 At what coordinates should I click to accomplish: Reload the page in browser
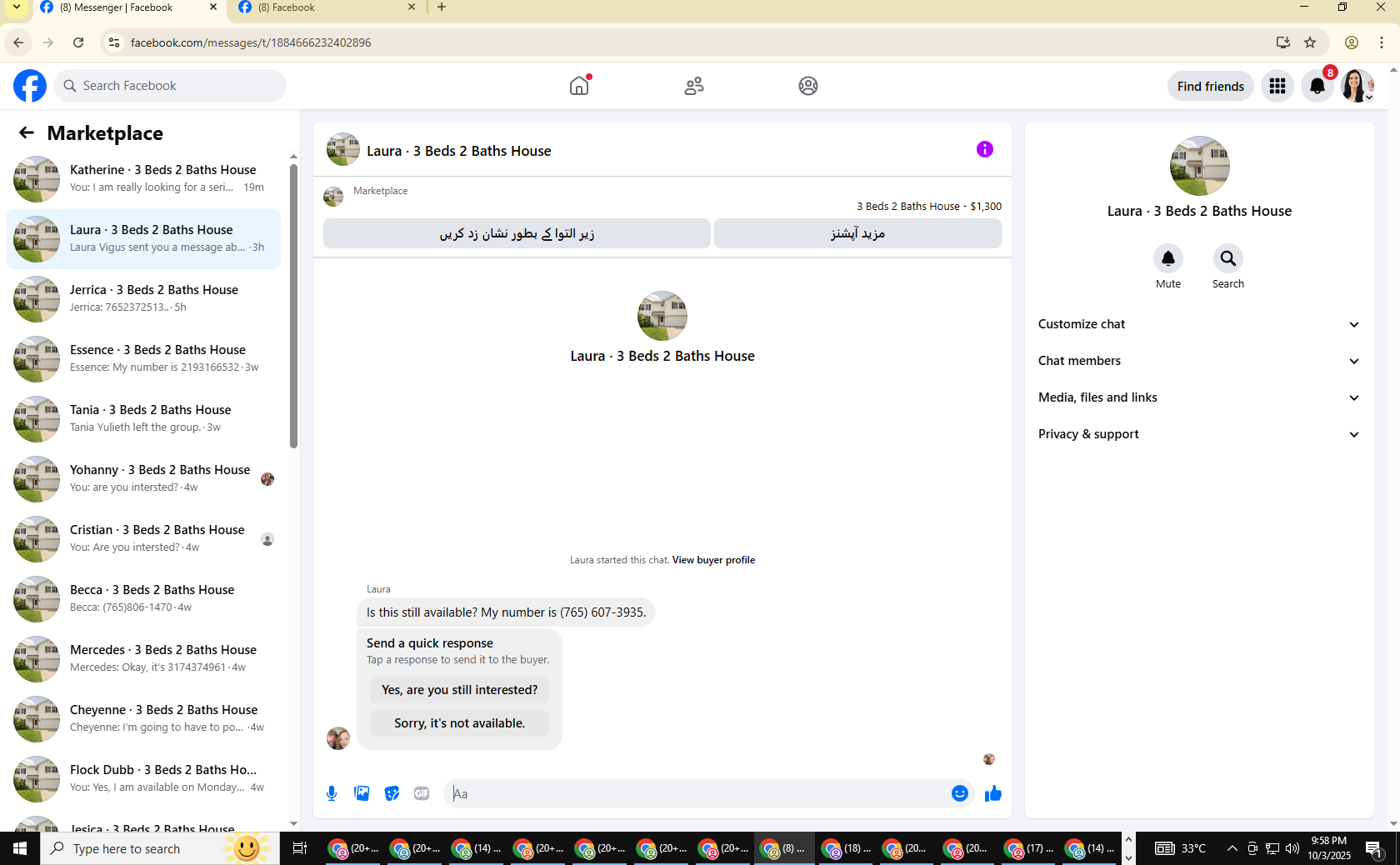point(78,42)
